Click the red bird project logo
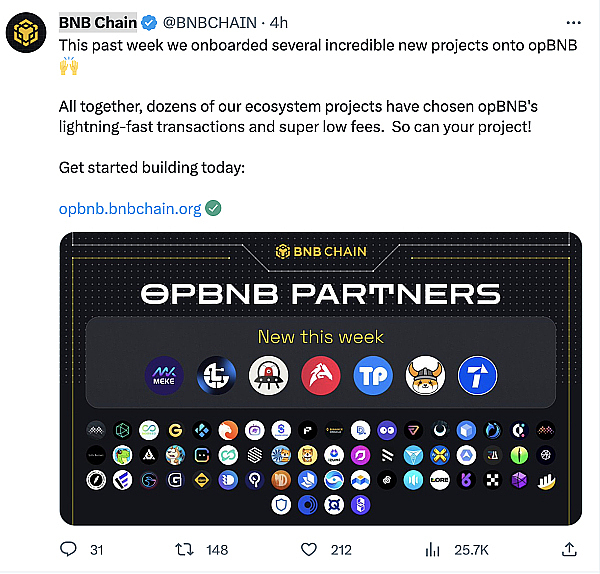The image size is (600, 574). [321, 375]
